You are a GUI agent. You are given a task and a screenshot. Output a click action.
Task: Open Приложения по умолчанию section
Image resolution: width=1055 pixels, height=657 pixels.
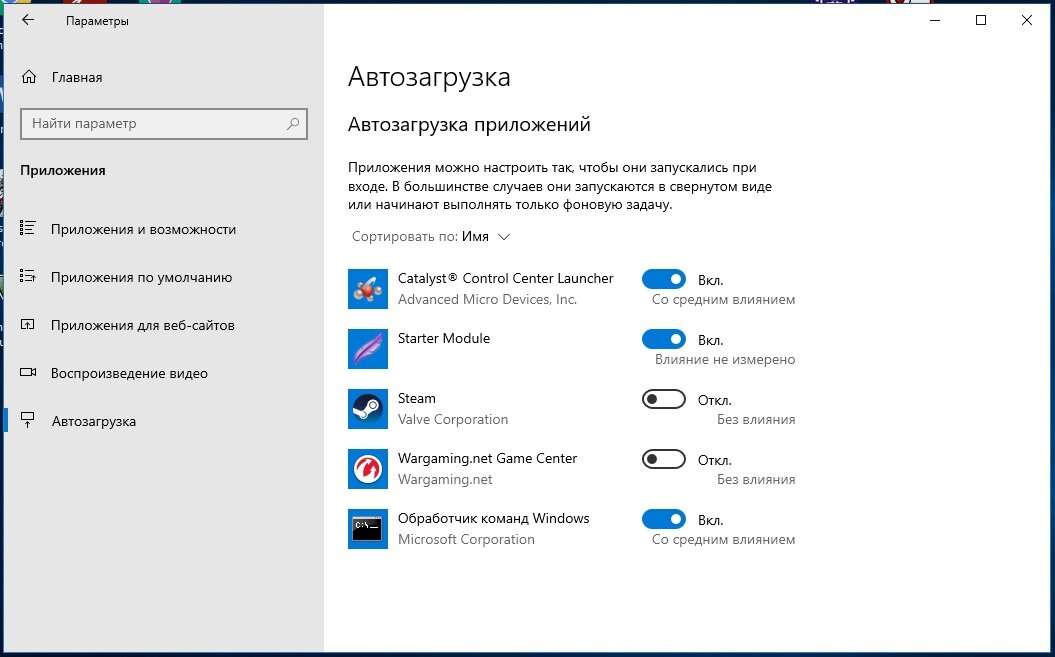[141, 277]
